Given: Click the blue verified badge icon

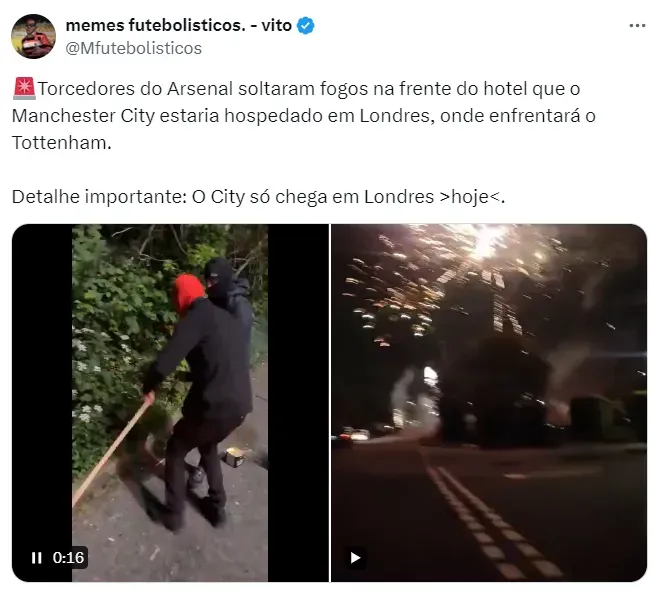Looking at the screenshot, I should pyautogui.click(x=306, y=26).
